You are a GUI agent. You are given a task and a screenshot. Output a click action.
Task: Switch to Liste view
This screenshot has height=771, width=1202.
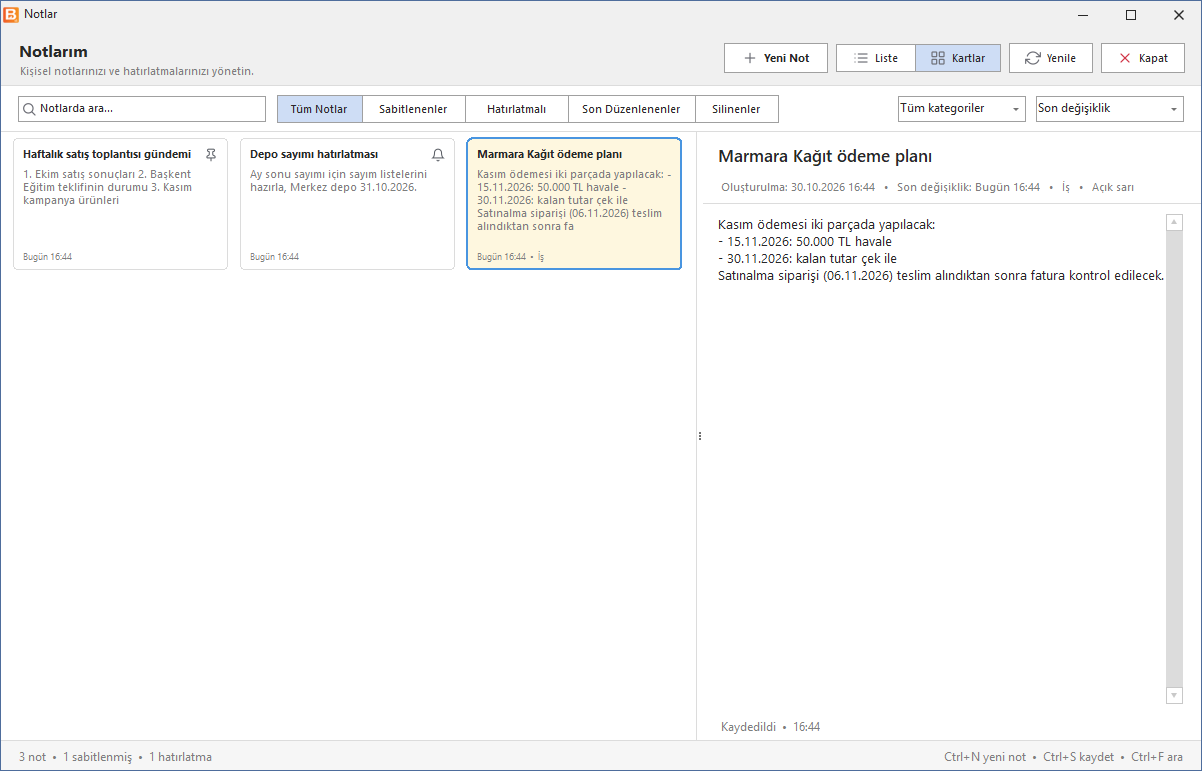[x=876, y=58]
